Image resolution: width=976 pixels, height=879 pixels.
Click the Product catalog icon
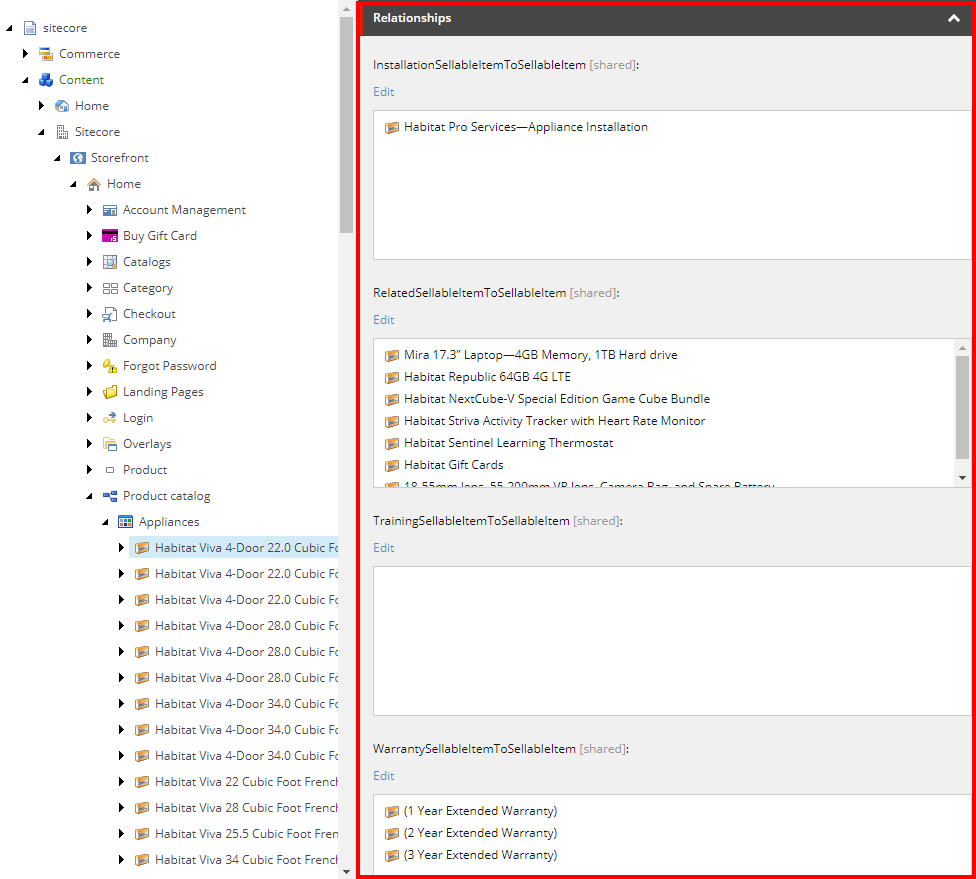[x=110, y=496]
